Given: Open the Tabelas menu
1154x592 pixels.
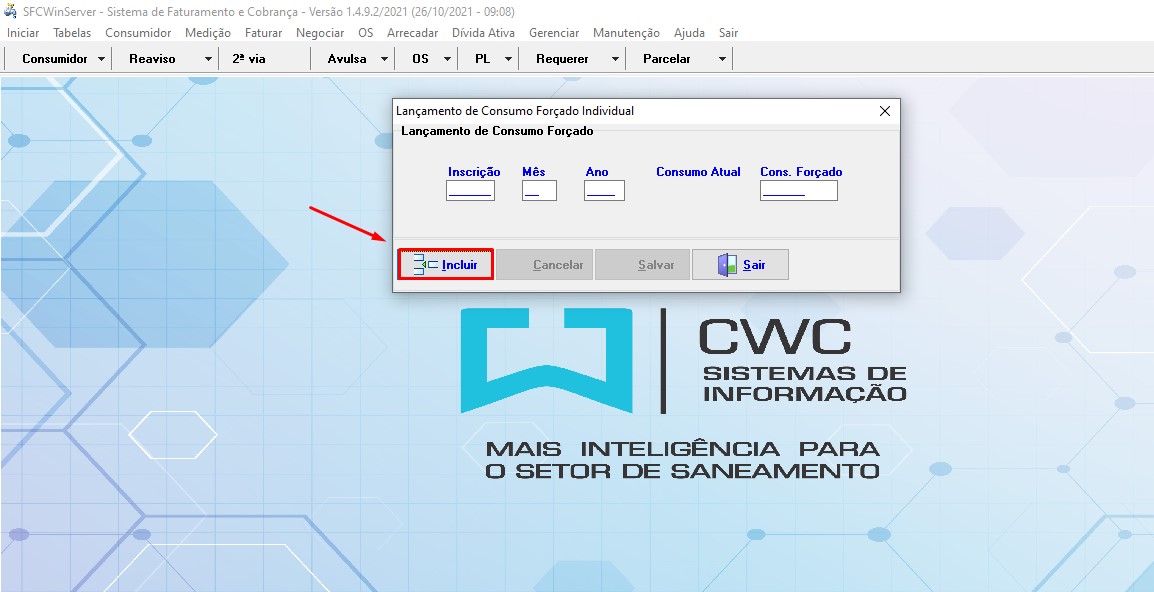Looking at the screenshot, I should (x=72, y=33).
